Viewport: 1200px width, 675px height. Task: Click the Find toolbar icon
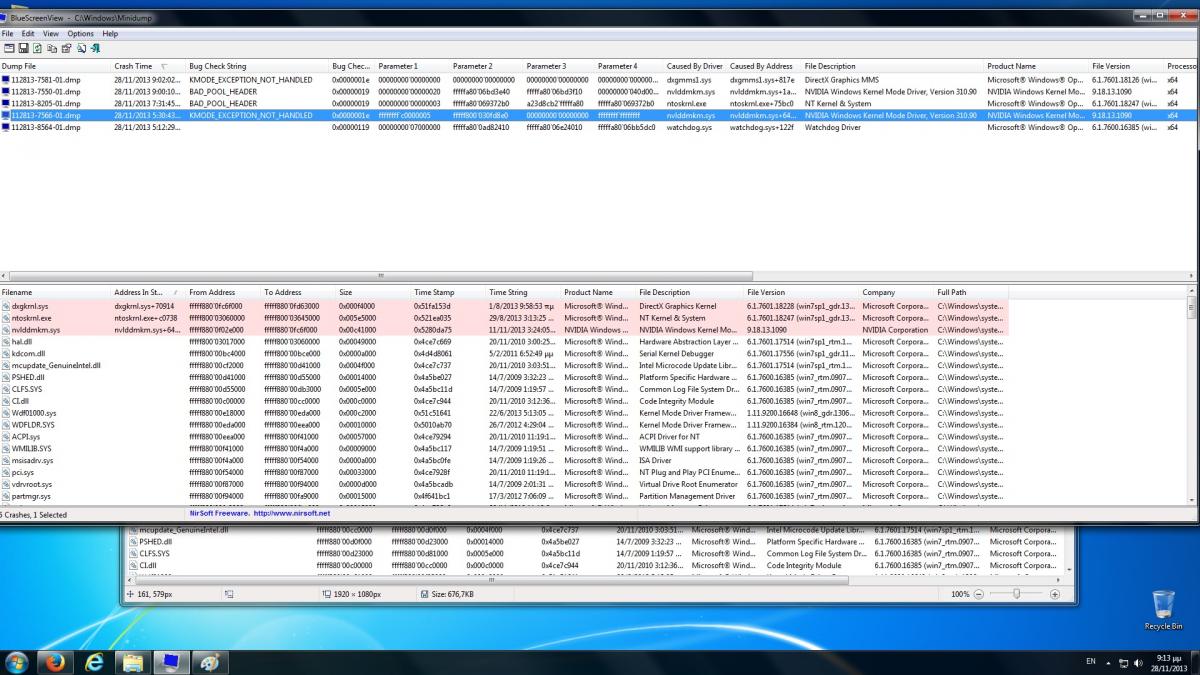click(x=81, y=48)
